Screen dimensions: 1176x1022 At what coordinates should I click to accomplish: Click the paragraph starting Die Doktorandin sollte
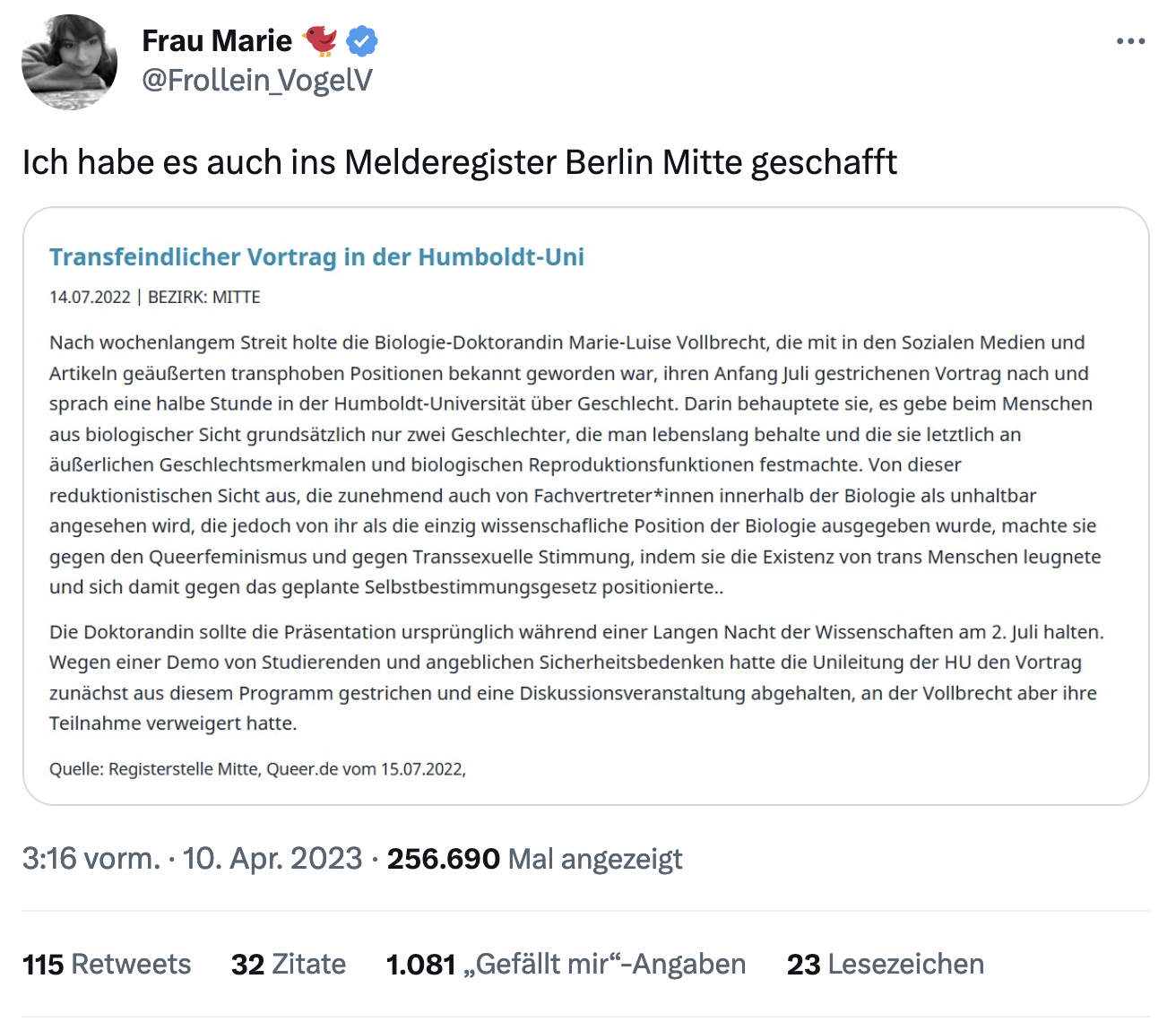(x=574, y=677)
